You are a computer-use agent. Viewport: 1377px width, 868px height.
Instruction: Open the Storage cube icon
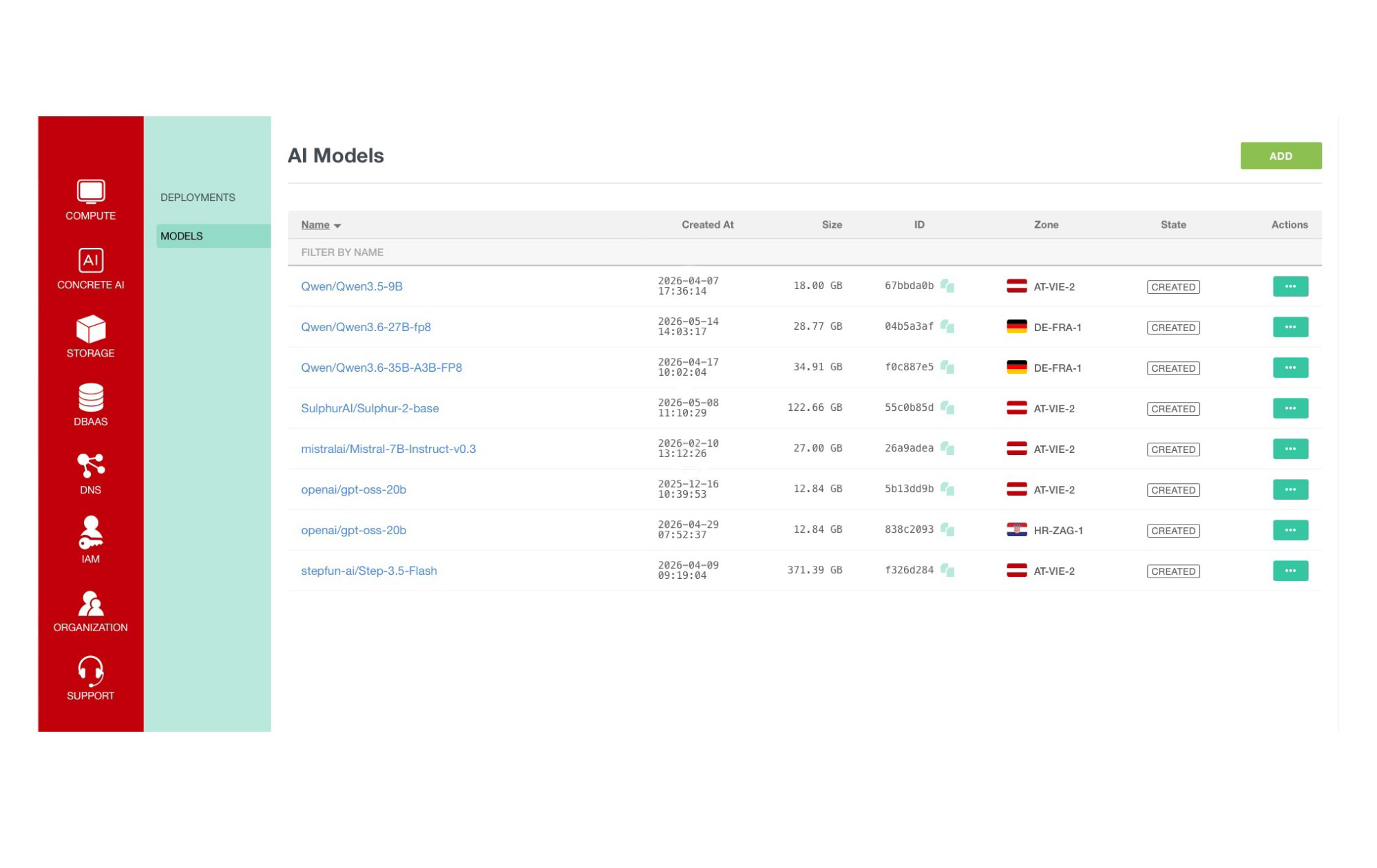(x=90, y=328)
